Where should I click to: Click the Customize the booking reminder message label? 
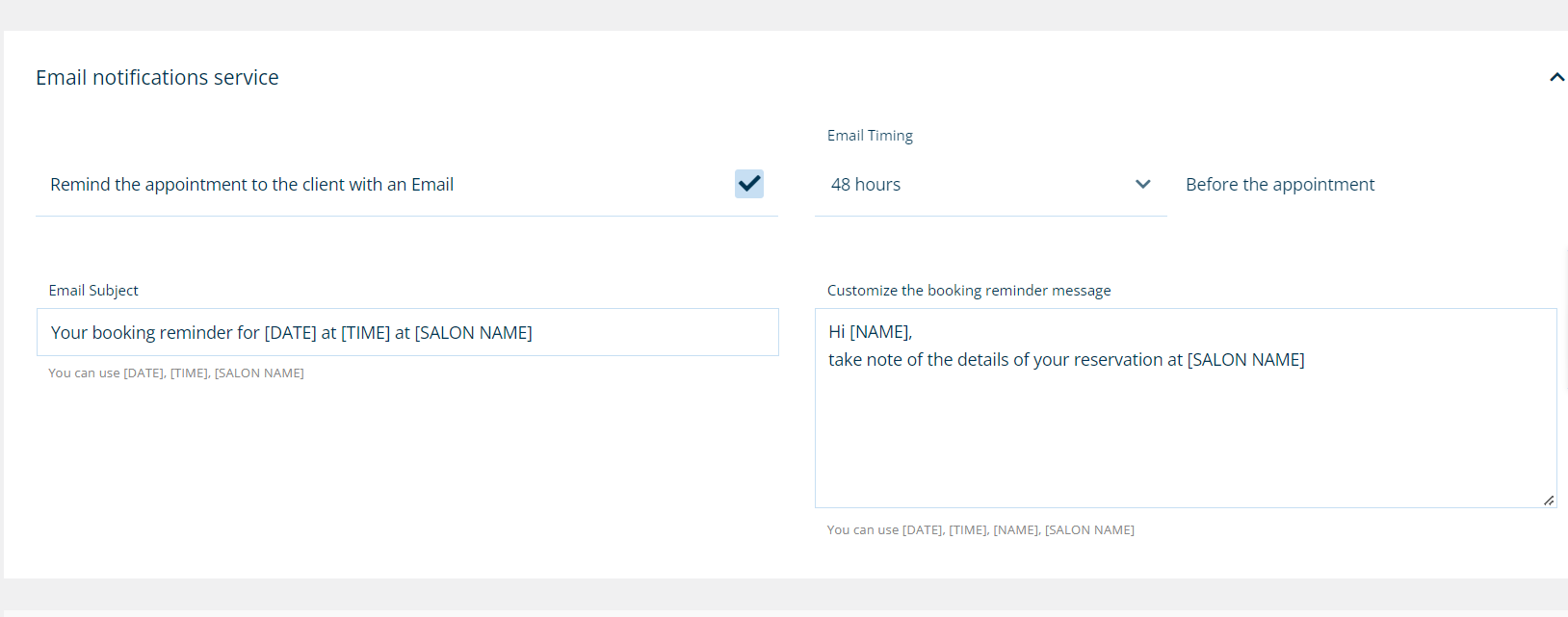969,291
